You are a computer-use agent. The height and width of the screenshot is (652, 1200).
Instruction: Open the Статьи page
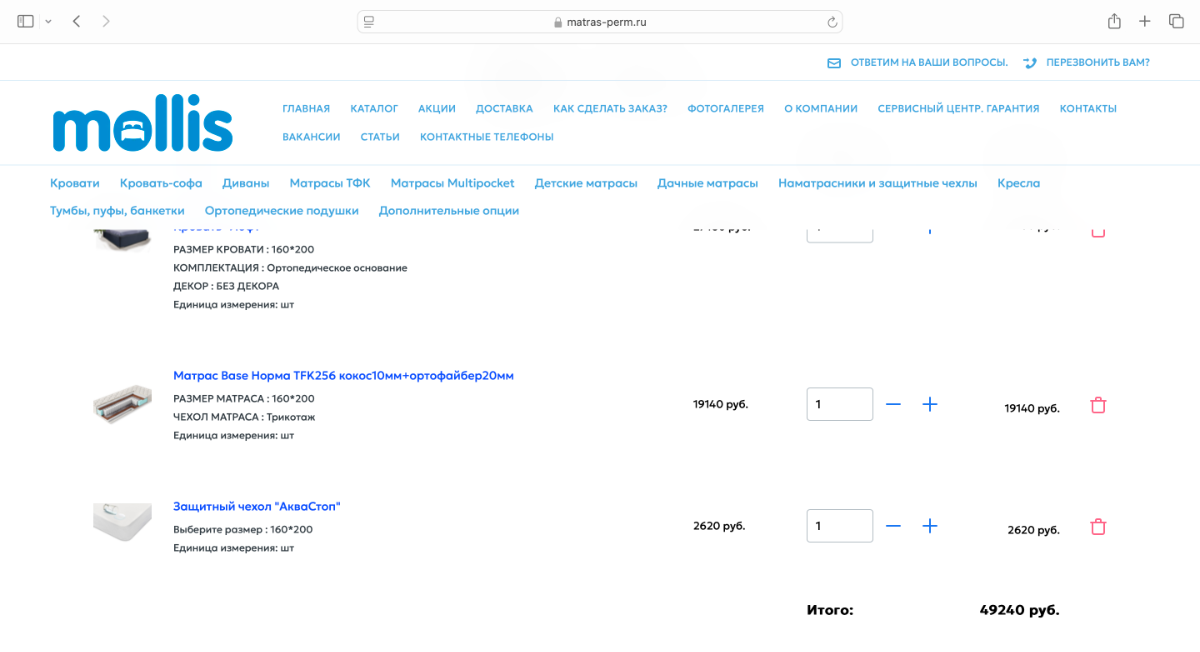[x=380, y=136]
